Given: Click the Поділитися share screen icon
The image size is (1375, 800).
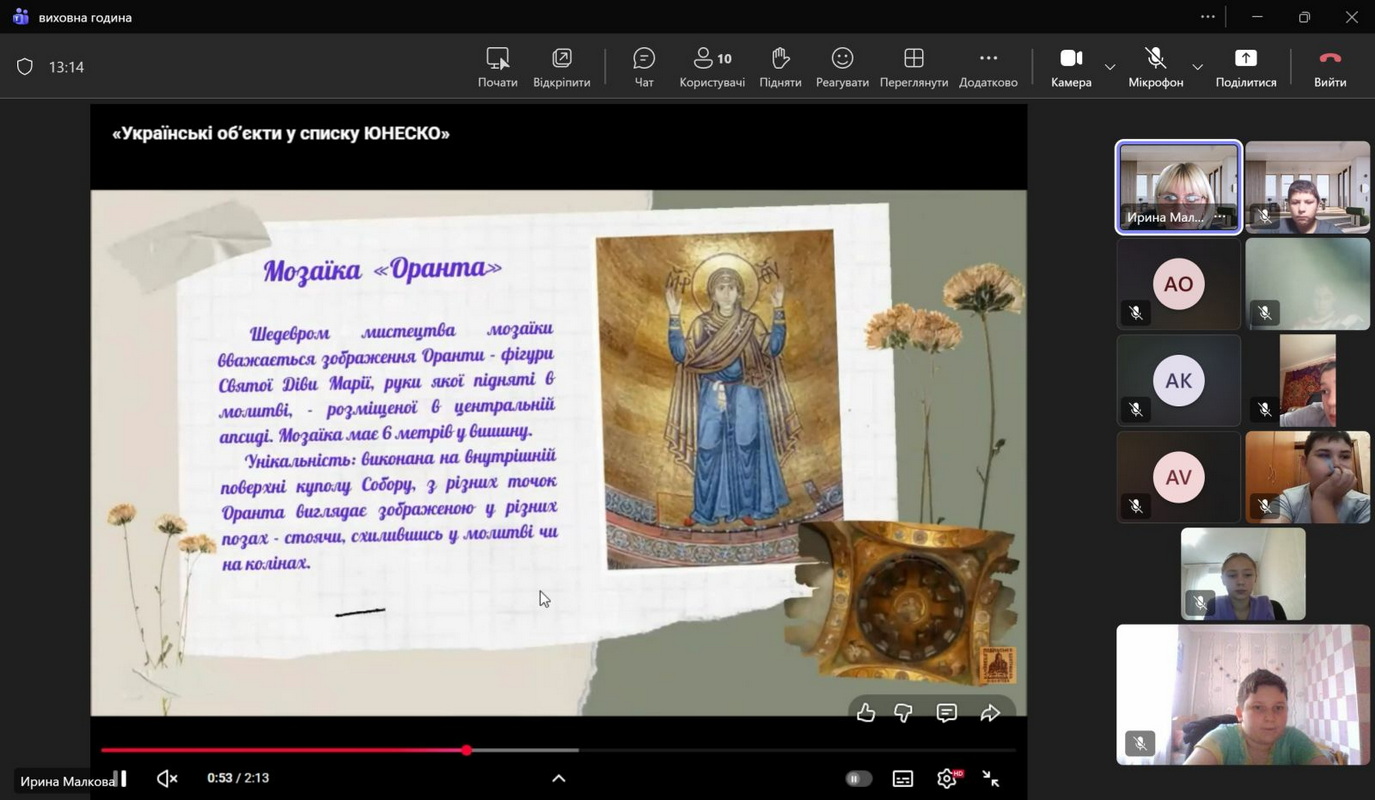Looking at the screenshot, I should coord(1245,67).
